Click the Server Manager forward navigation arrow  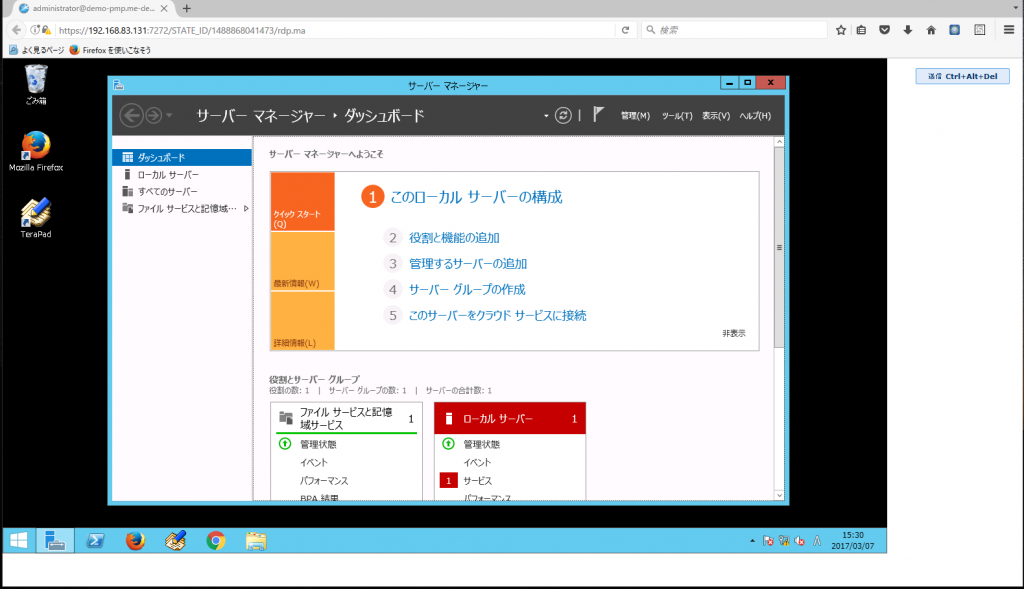click(x=153, y=116)
